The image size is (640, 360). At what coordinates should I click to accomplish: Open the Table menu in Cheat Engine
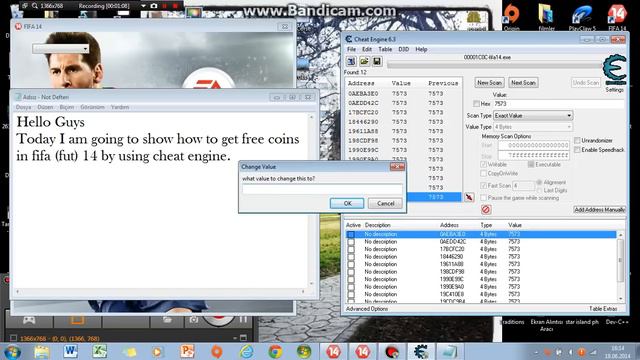[385, 49]
